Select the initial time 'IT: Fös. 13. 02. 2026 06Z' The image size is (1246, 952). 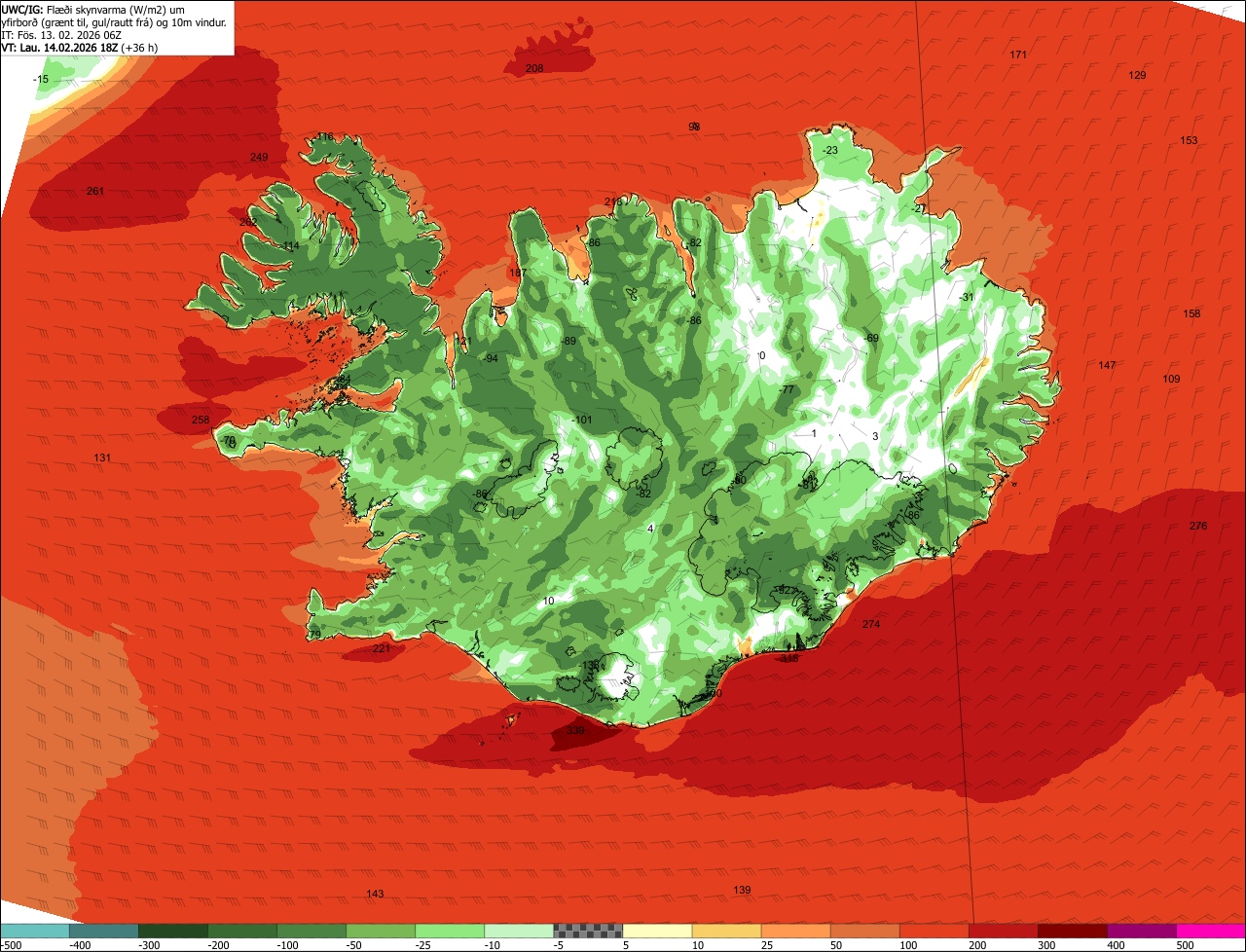pyautogui.click(x=61, y=34)
